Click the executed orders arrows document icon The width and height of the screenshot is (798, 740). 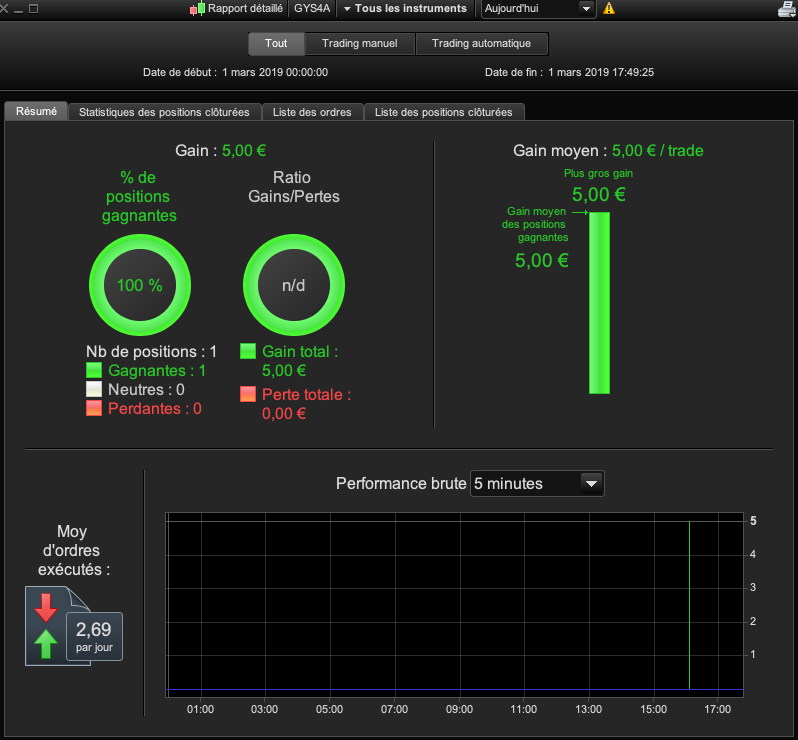pyautogui.click(x=58, y=625)
